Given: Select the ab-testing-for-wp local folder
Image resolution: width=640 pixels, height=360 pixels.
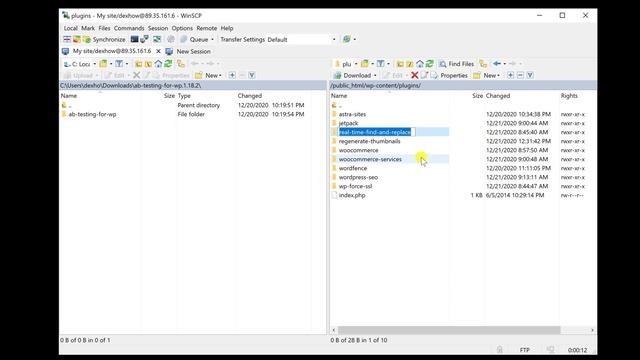Looking at the screenshot, I should (x=92, y=114).
